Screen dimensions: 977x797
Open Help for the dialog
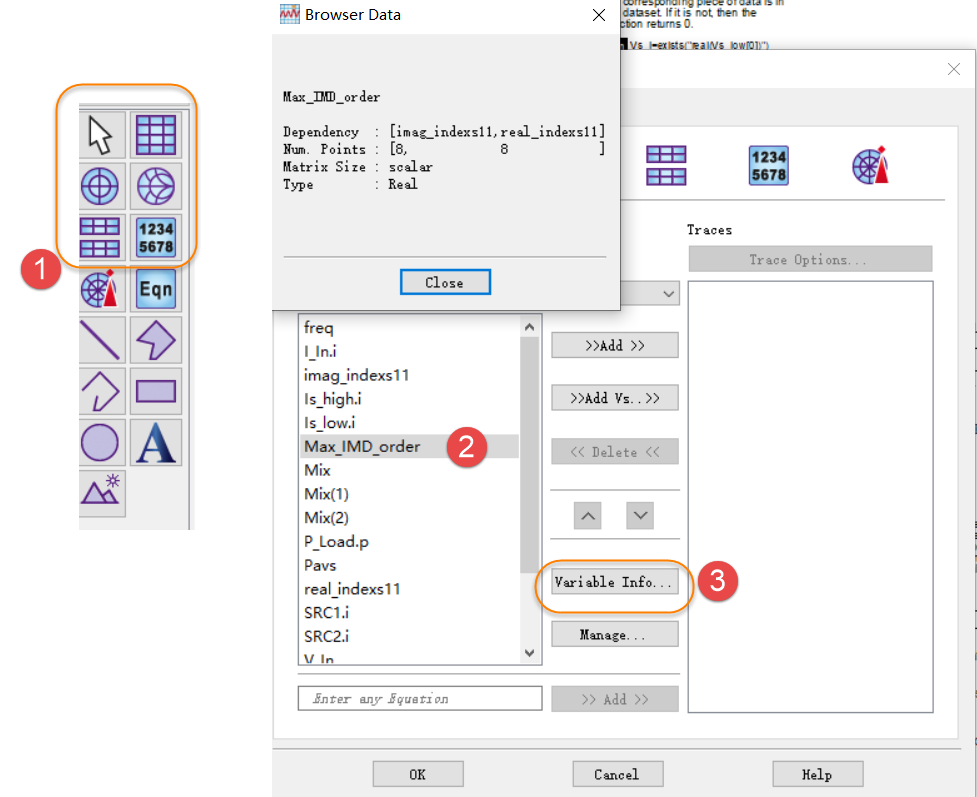(x=817, y=774)
